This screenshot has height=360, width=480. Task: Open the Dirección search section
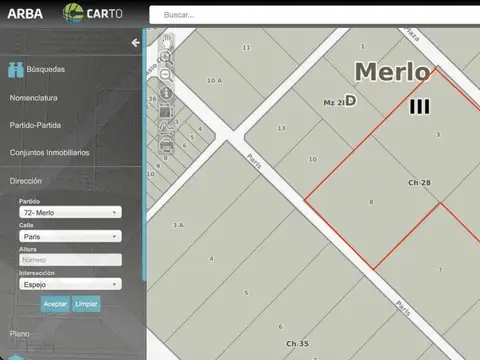(26, 181)
